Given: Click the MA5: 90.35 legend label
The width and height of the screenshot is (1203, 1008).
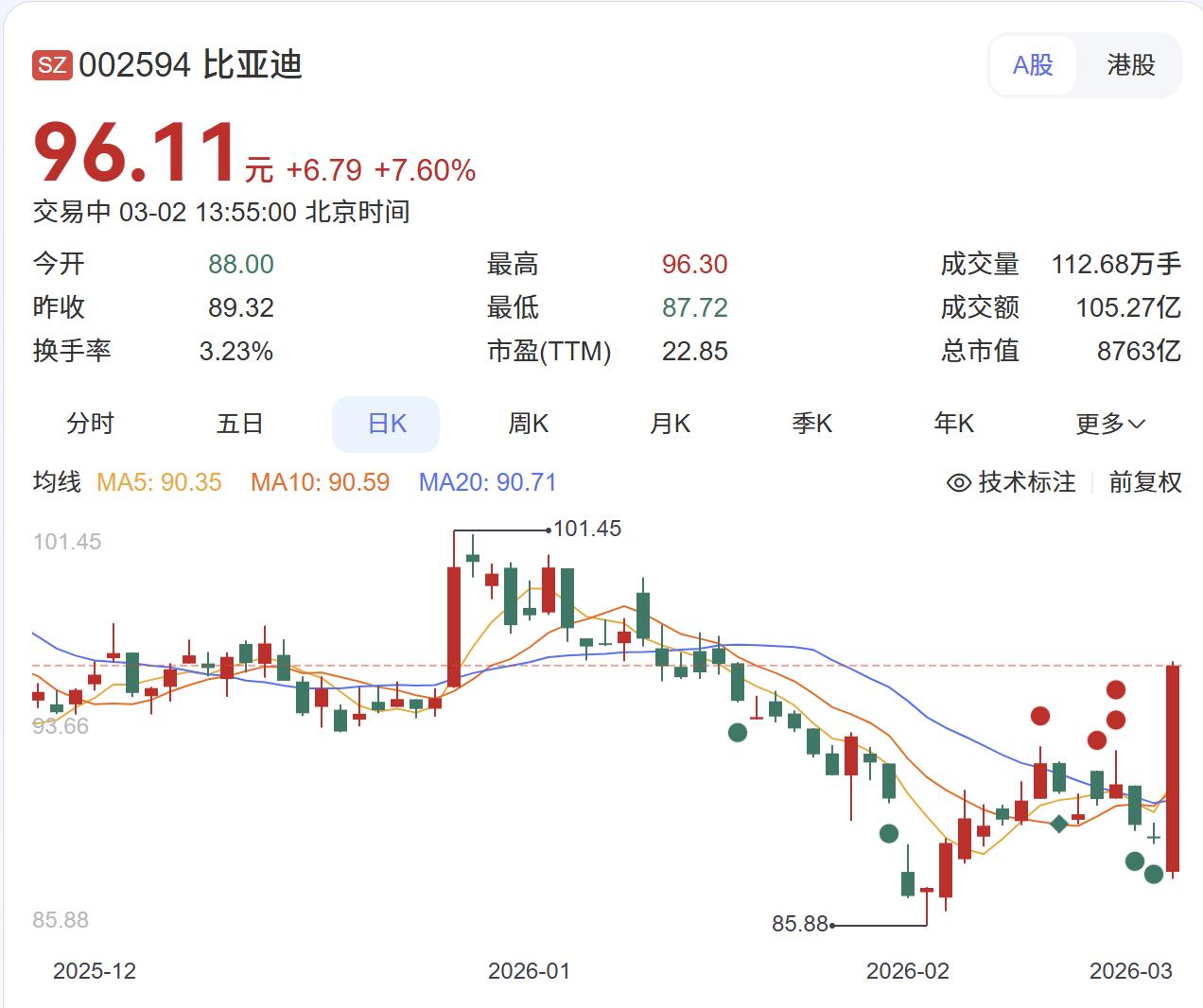Looking at the screenshot, I should tap(159, 483).
